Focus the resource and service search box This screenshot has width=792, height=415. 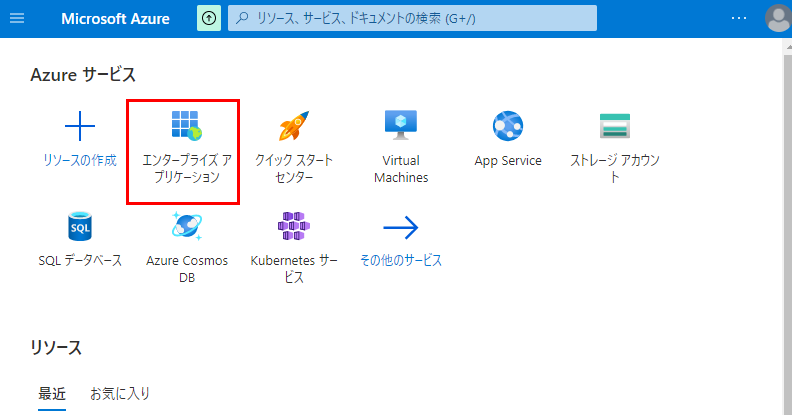pyautogui.click(x=412, y=19)
